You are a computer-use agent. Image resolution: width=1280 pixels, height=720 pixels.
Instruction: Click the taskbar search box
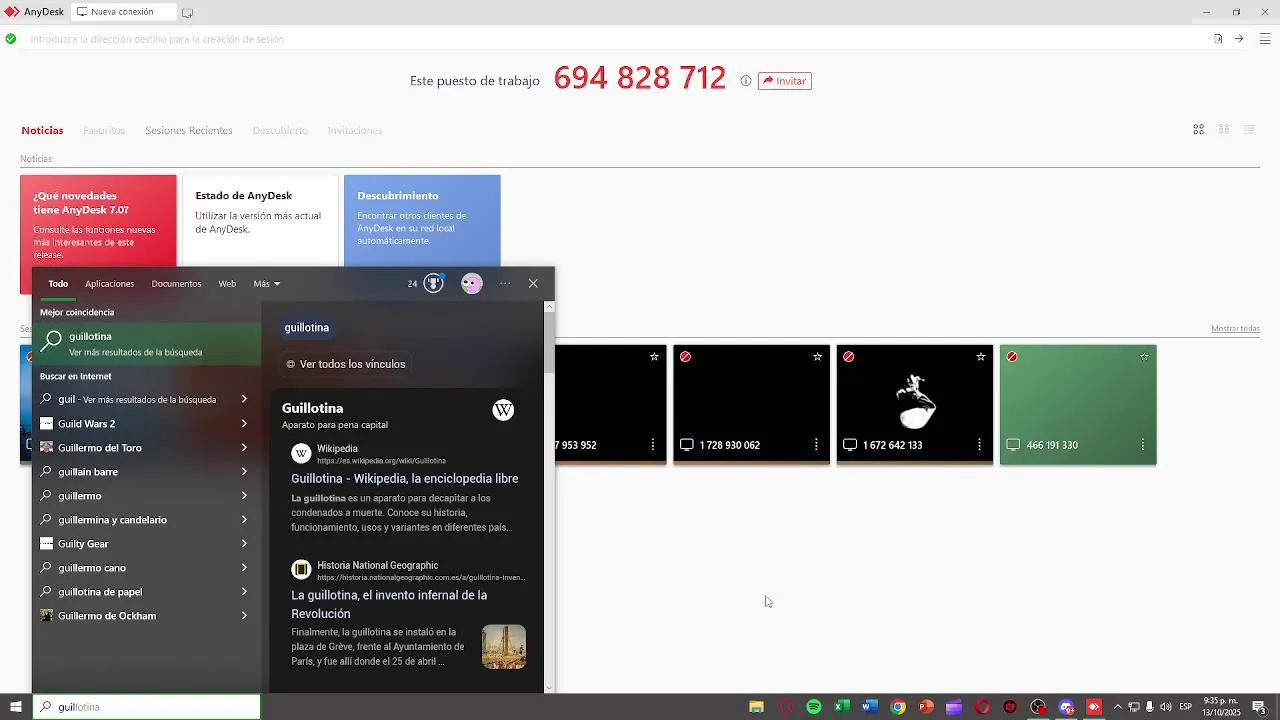coord(147,707)
